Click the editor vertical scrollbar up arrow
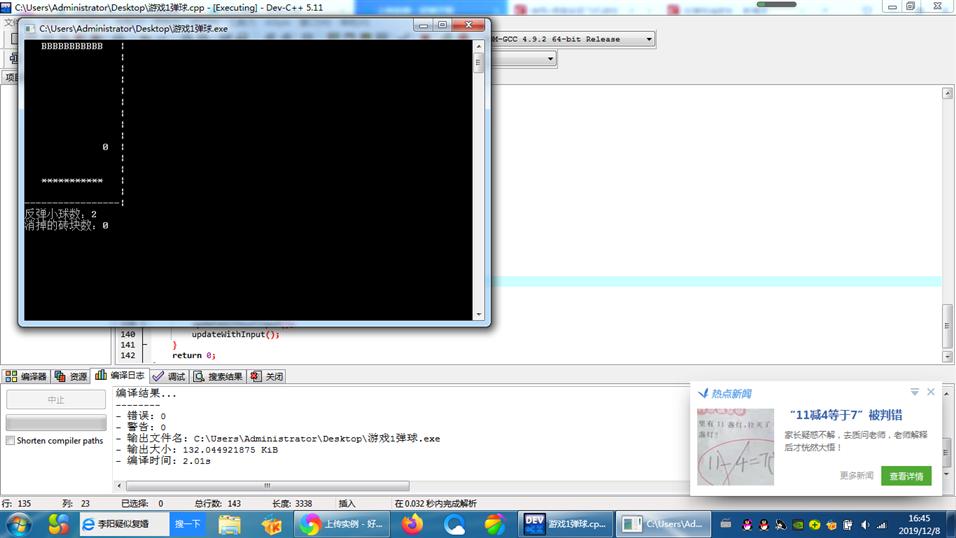Image resolution: width=956 pixels, height=538 pixels. 947,93
